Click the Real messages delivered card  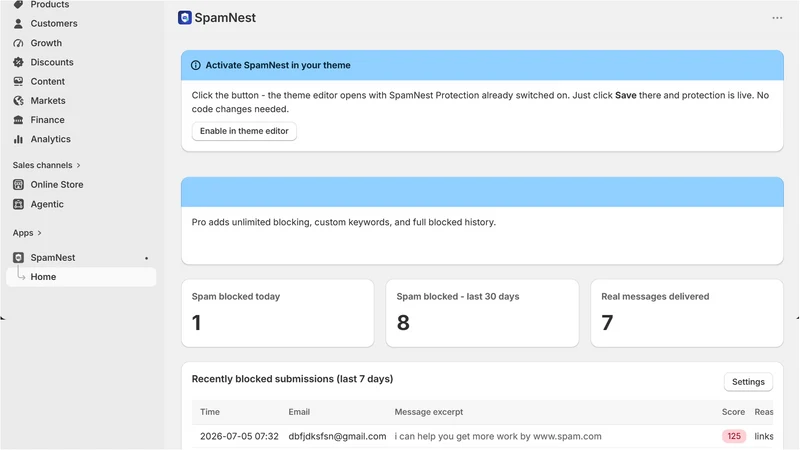click(687, 313)
